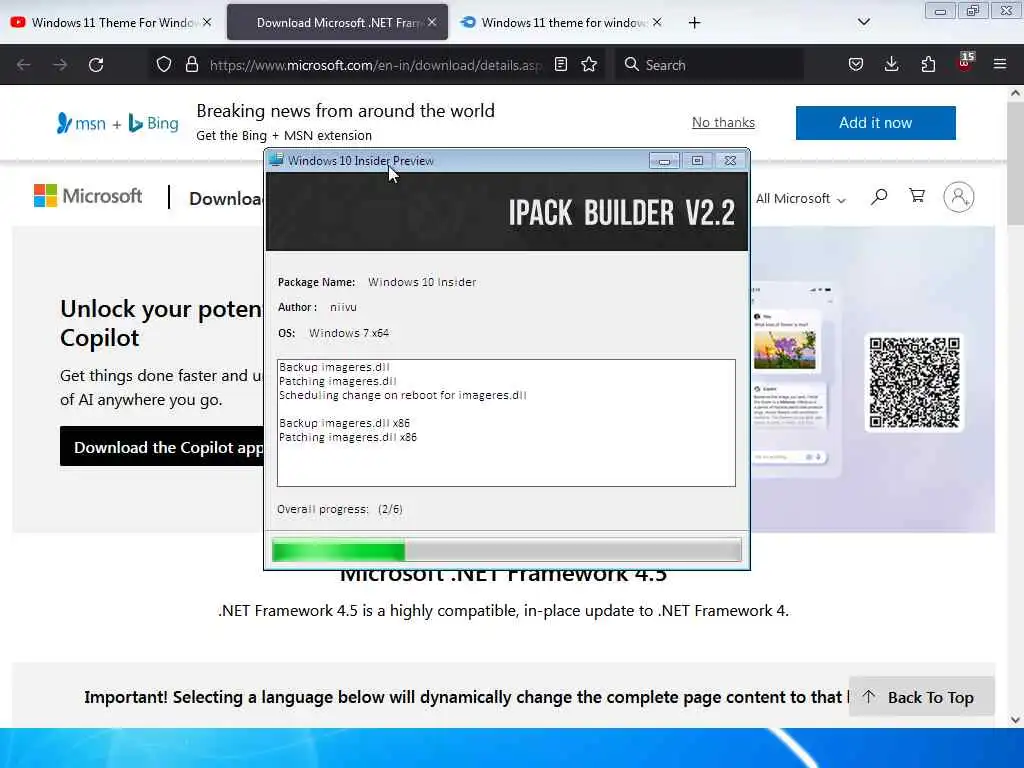Open shopping cart icon
1024x768 pixels.
tap(917, 196)
